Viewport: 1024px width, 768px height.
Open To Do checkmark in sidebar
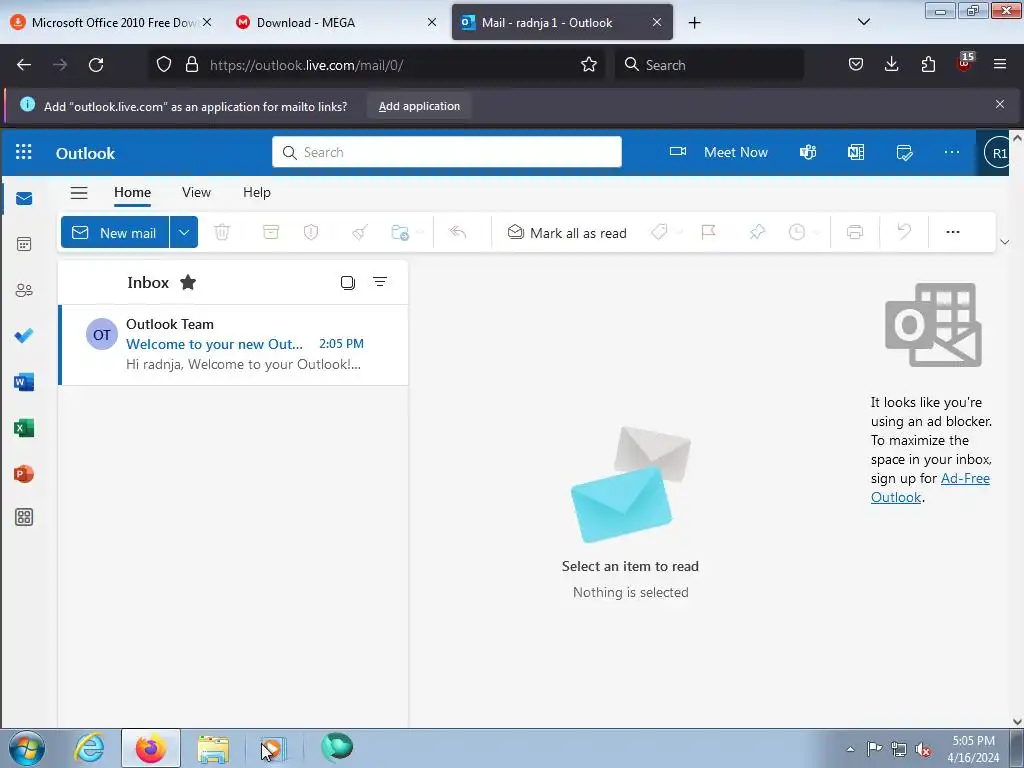point(24,336)
